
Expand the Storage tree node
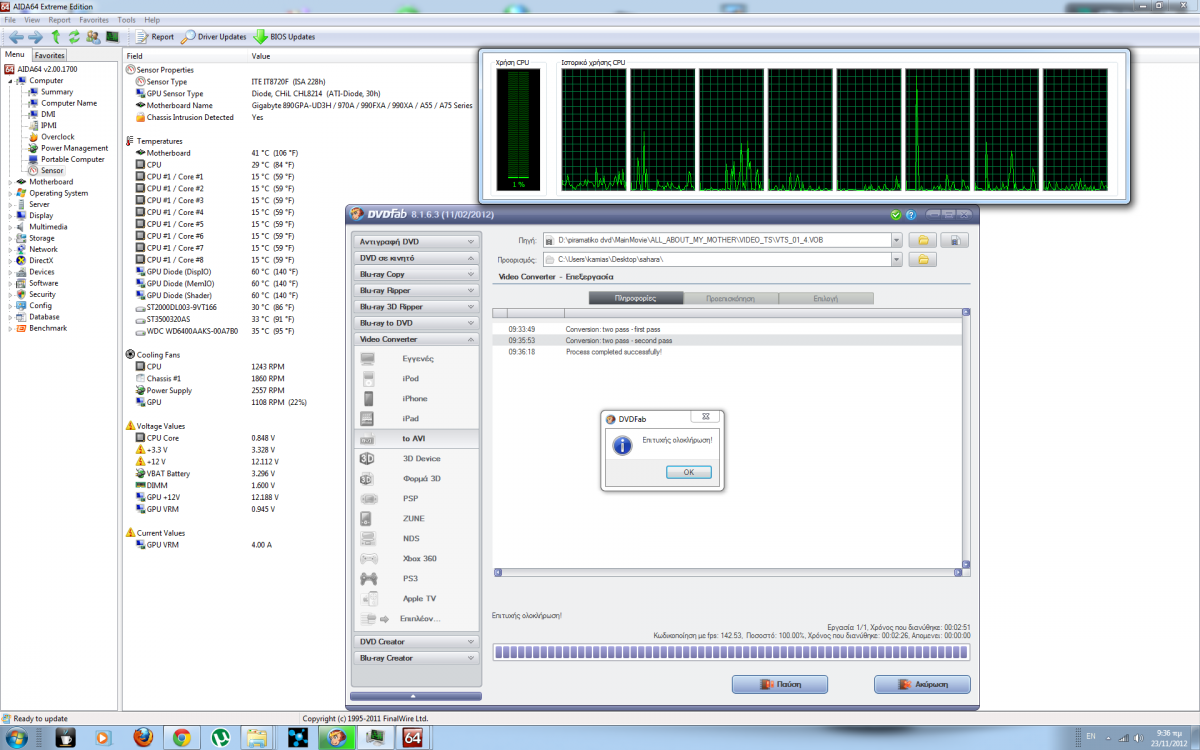tap(11, 238)
